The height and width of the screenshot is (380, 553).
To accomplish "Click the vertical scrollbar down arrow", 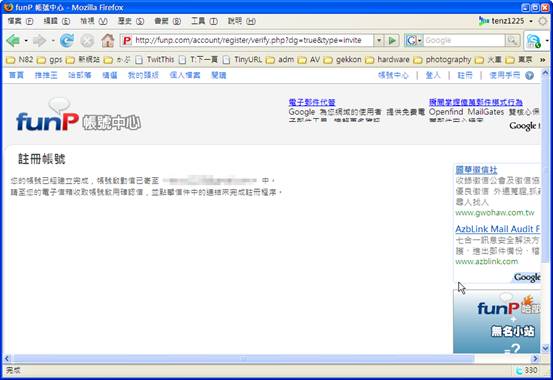I will tap(545, 349).
